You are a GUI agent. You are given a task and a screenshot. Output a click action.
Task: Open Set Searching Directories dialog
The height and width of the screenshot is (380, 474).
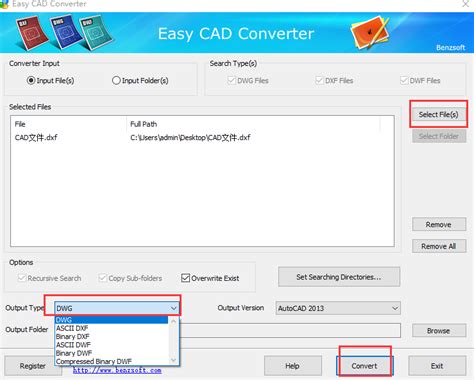click(339, 277)
